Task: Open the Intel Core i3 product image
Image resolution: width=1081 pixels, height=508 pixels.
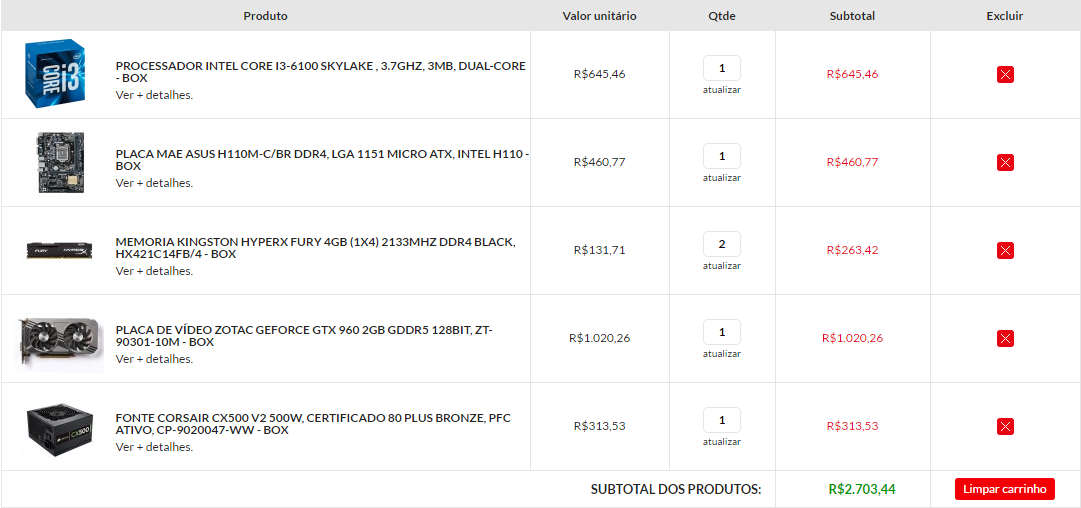Action: (54, 74)
